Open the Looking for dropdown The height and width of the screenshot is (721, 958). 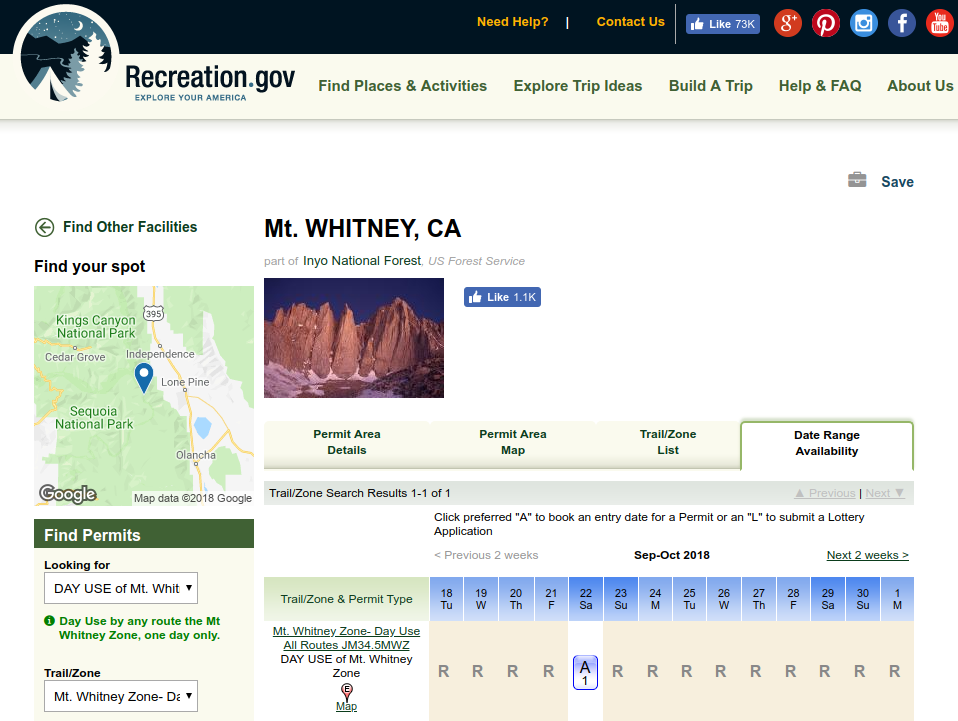pos(121,588)
